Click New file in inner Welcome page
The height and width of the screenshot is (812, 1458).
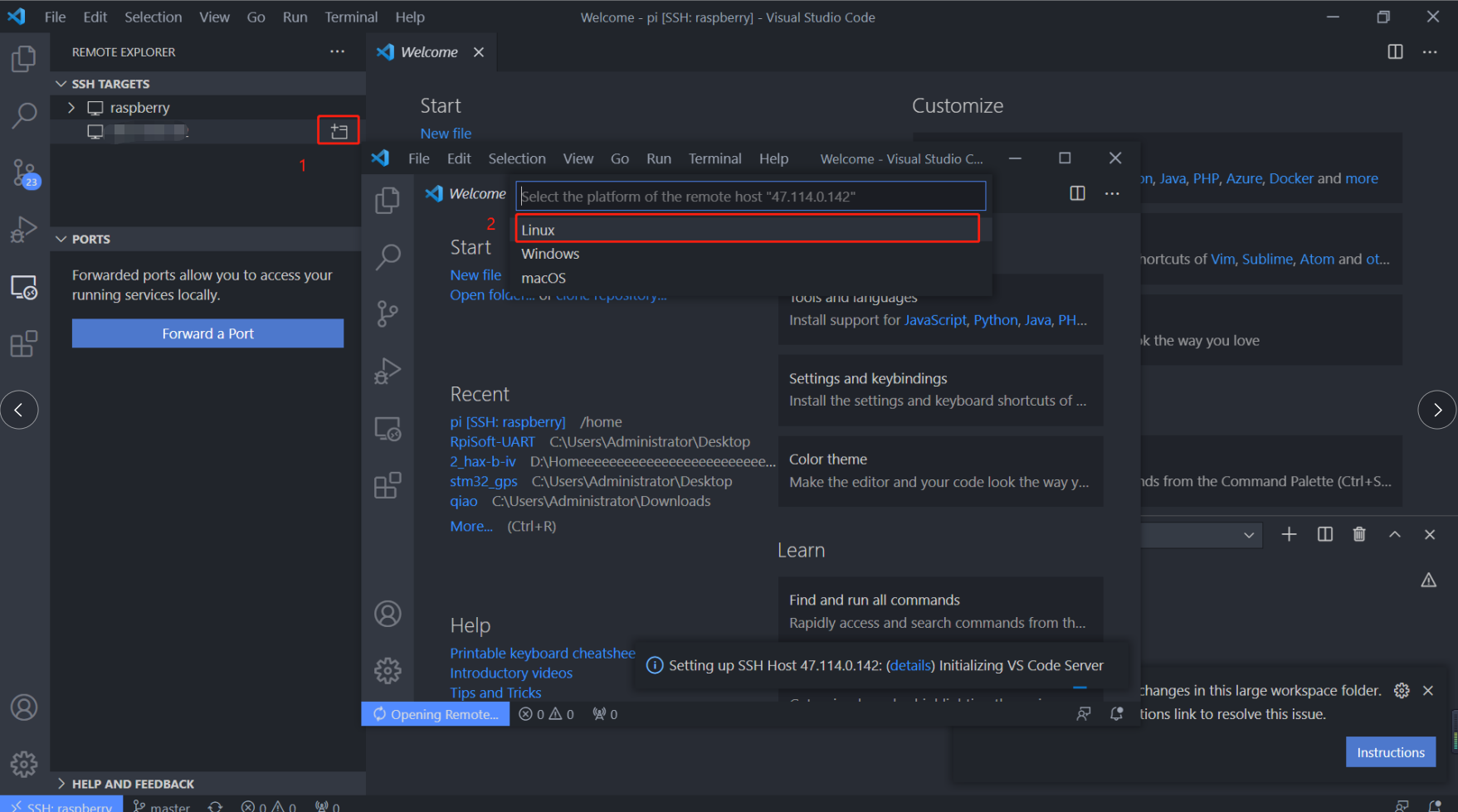tap(475, 275)
